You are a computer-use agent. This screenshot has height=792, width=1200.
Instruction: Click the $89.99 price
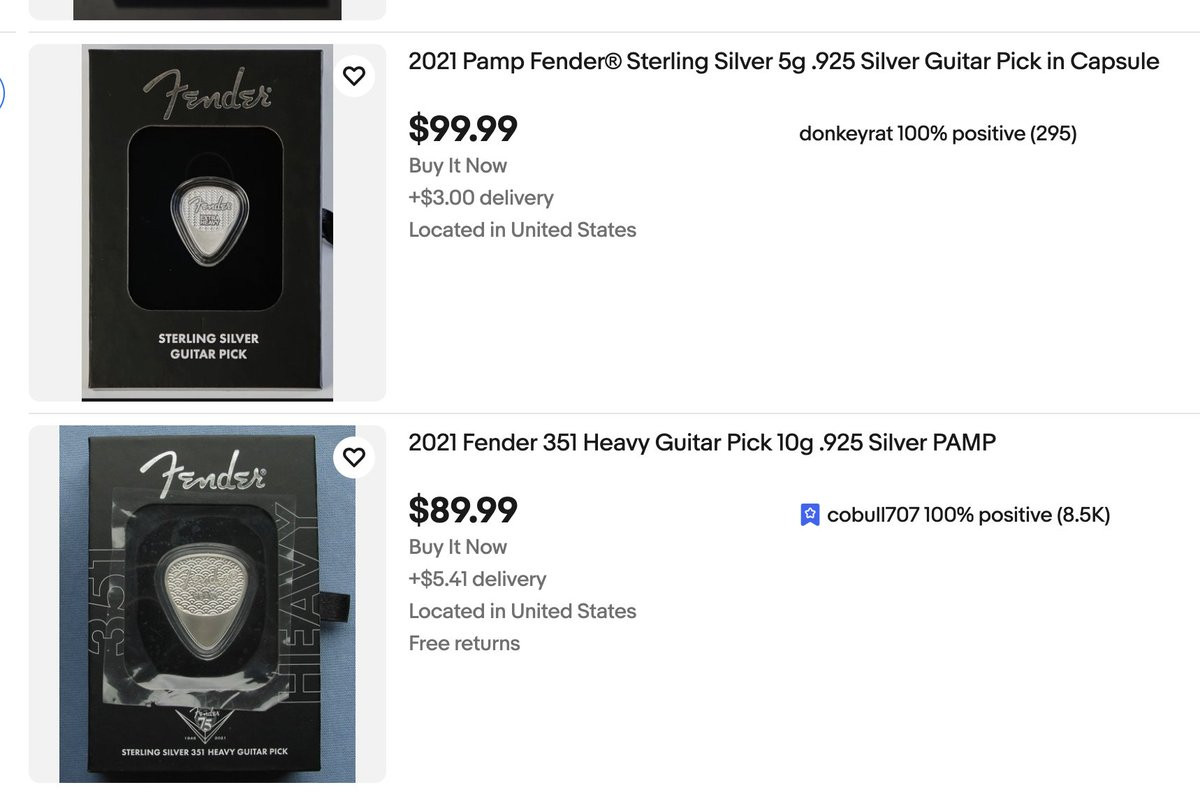[463, 510]
